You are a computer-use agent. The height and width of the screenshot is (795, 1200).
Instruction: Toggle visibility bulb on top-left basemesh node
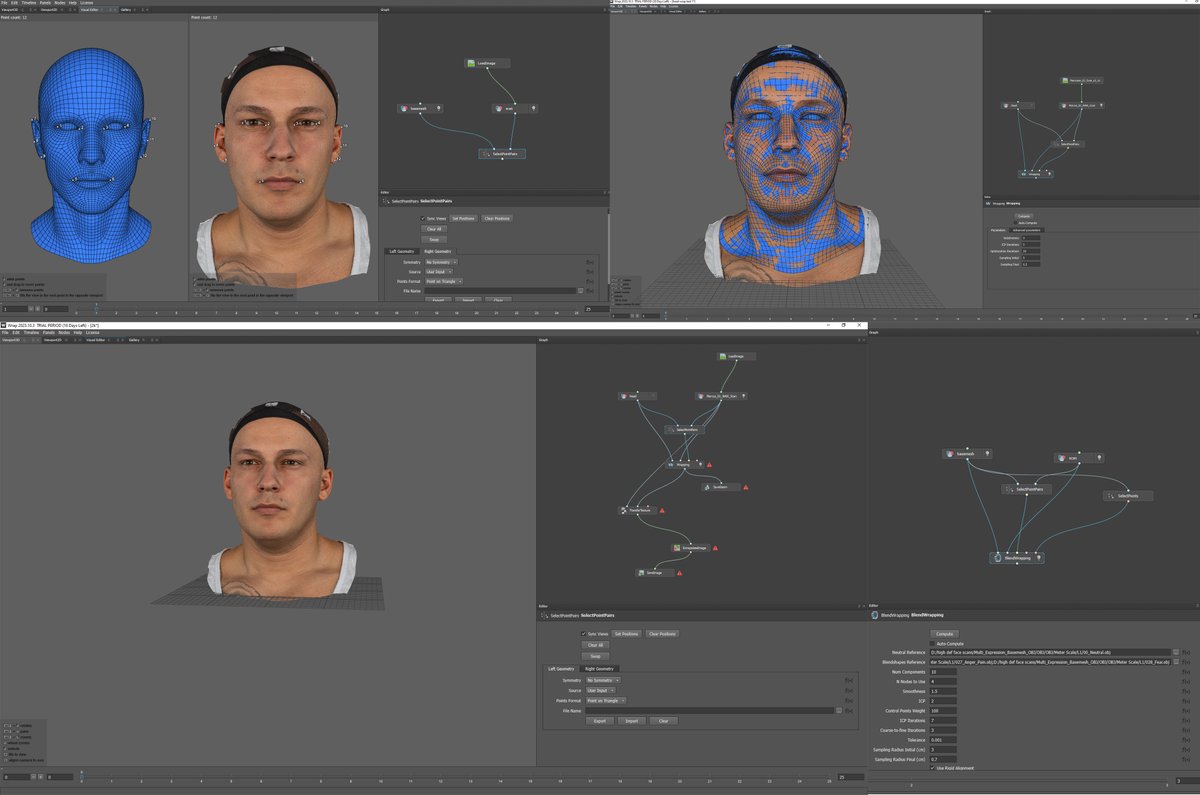[438, 108]
